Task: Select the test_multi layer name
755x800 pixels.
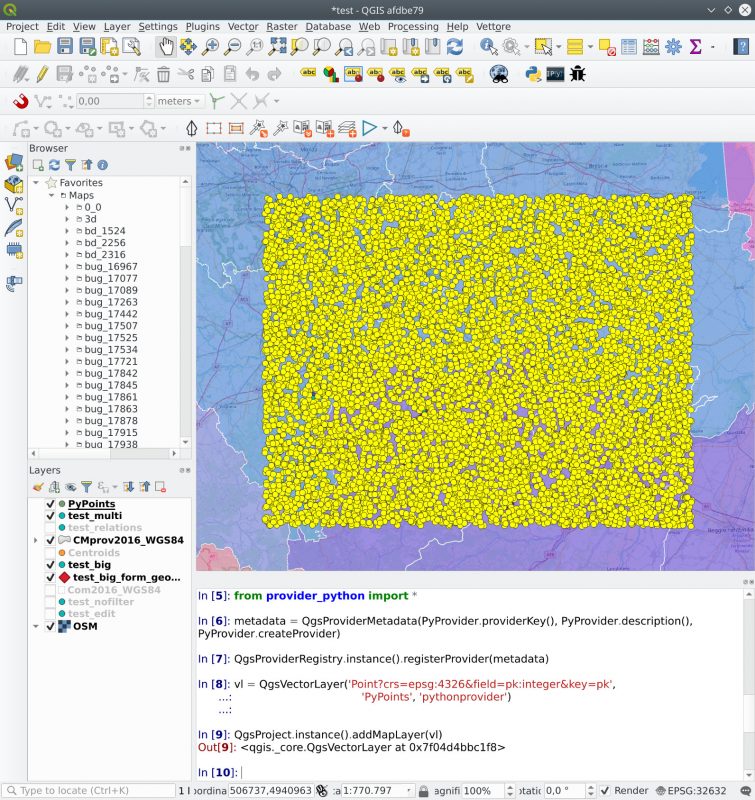Action: pos(94,516)
